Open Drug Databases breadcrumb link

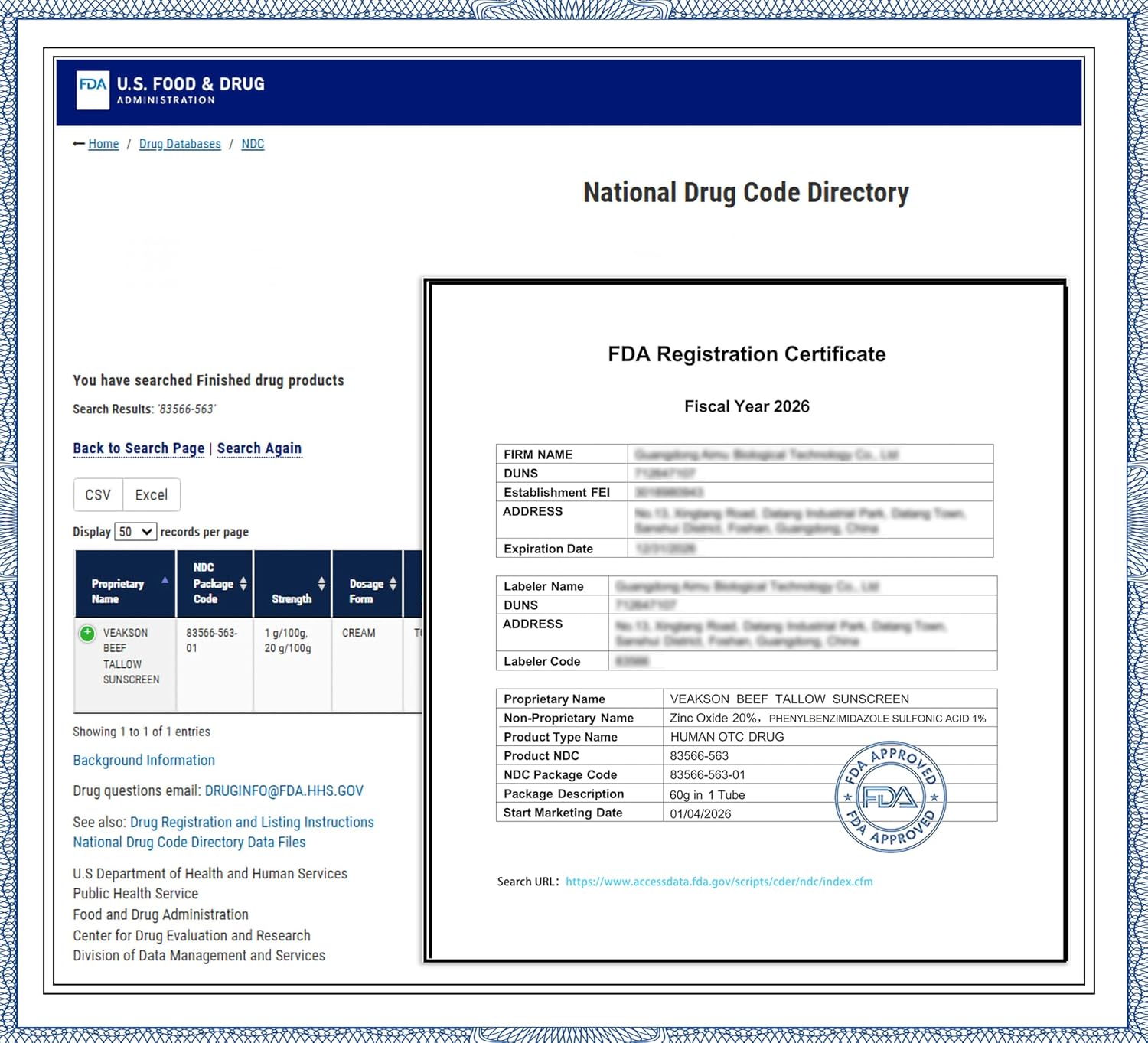click(180, 144)
